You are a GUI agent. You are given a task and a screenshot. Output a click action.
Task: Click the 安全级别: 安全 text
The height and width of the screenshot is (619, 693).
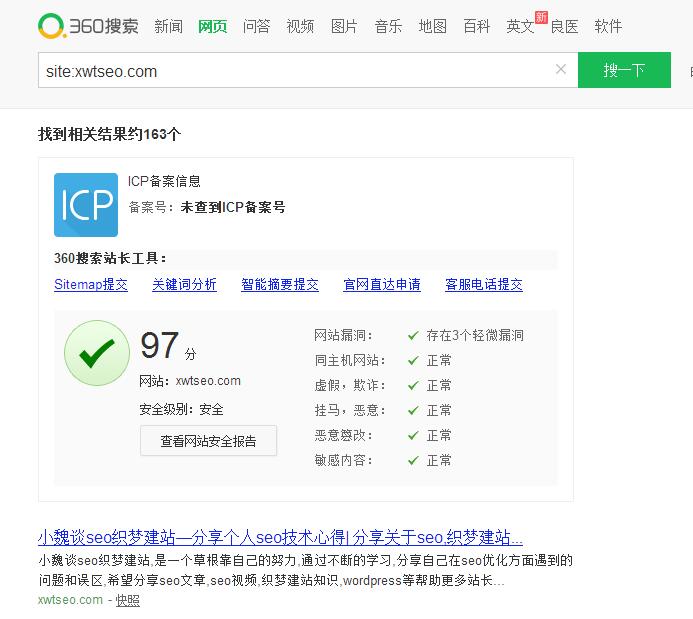click(181, 410)
